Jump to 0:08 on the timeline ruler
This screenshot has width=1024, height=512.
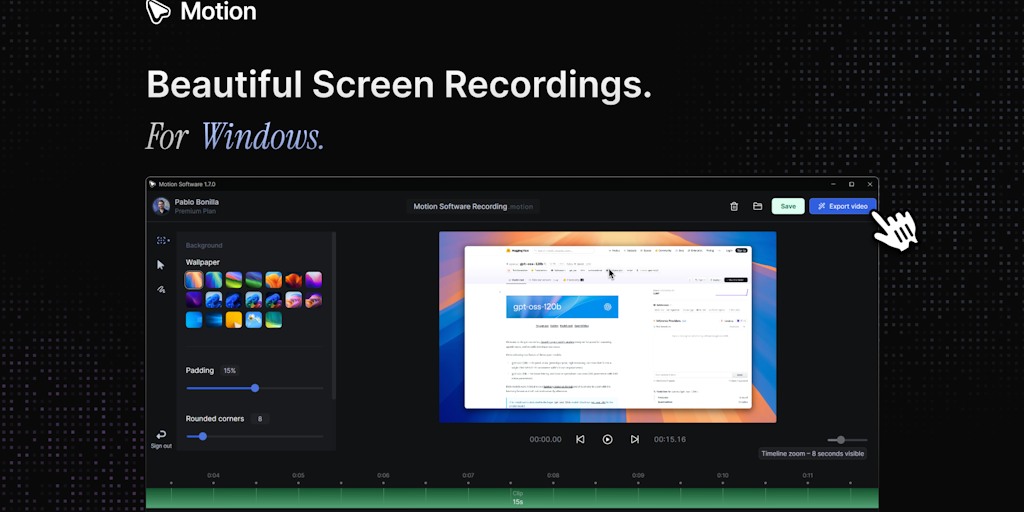coord(553,475)
